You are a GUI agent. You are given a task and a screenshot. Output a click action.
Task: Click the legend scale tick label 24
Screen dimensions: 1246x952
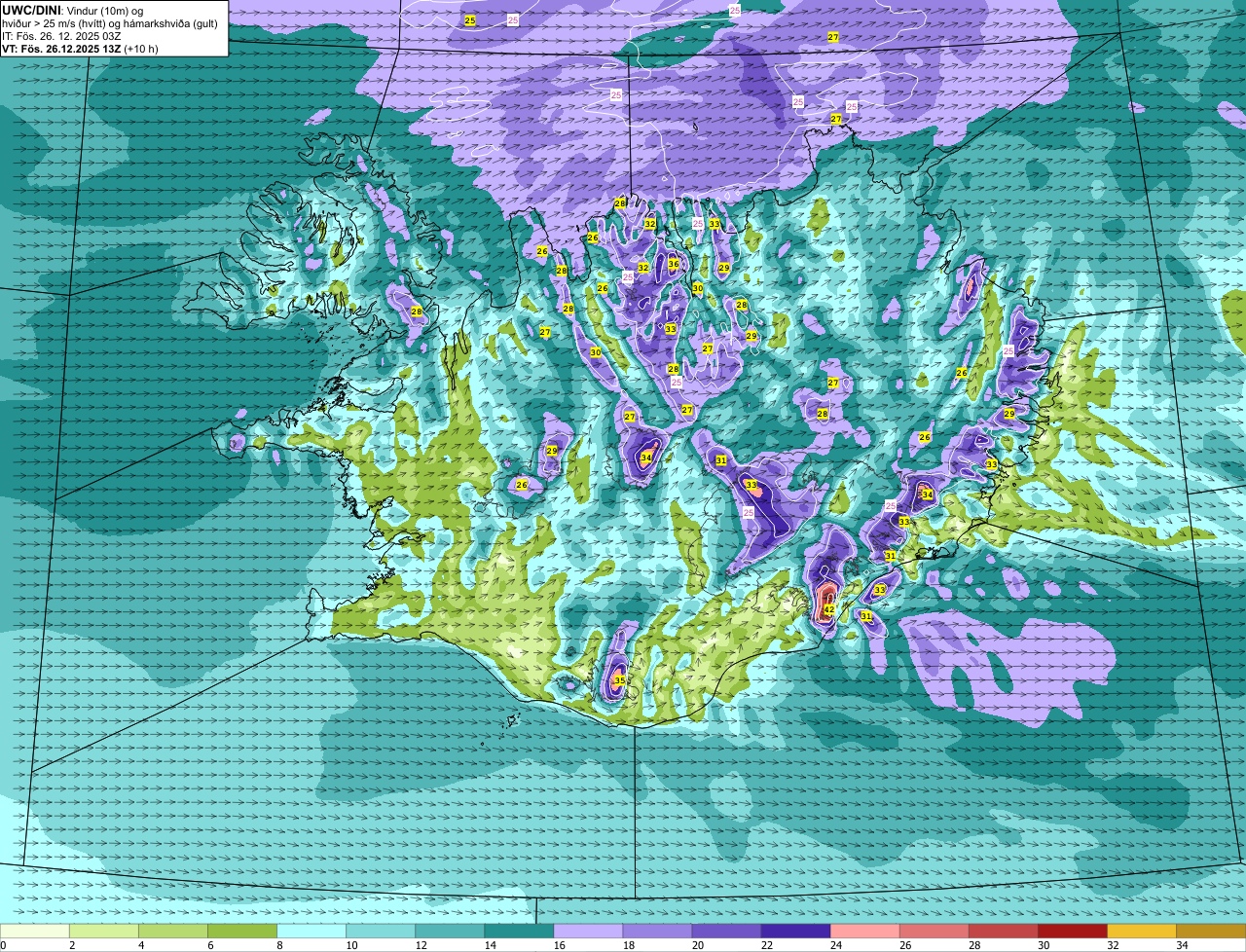point(835,945)
